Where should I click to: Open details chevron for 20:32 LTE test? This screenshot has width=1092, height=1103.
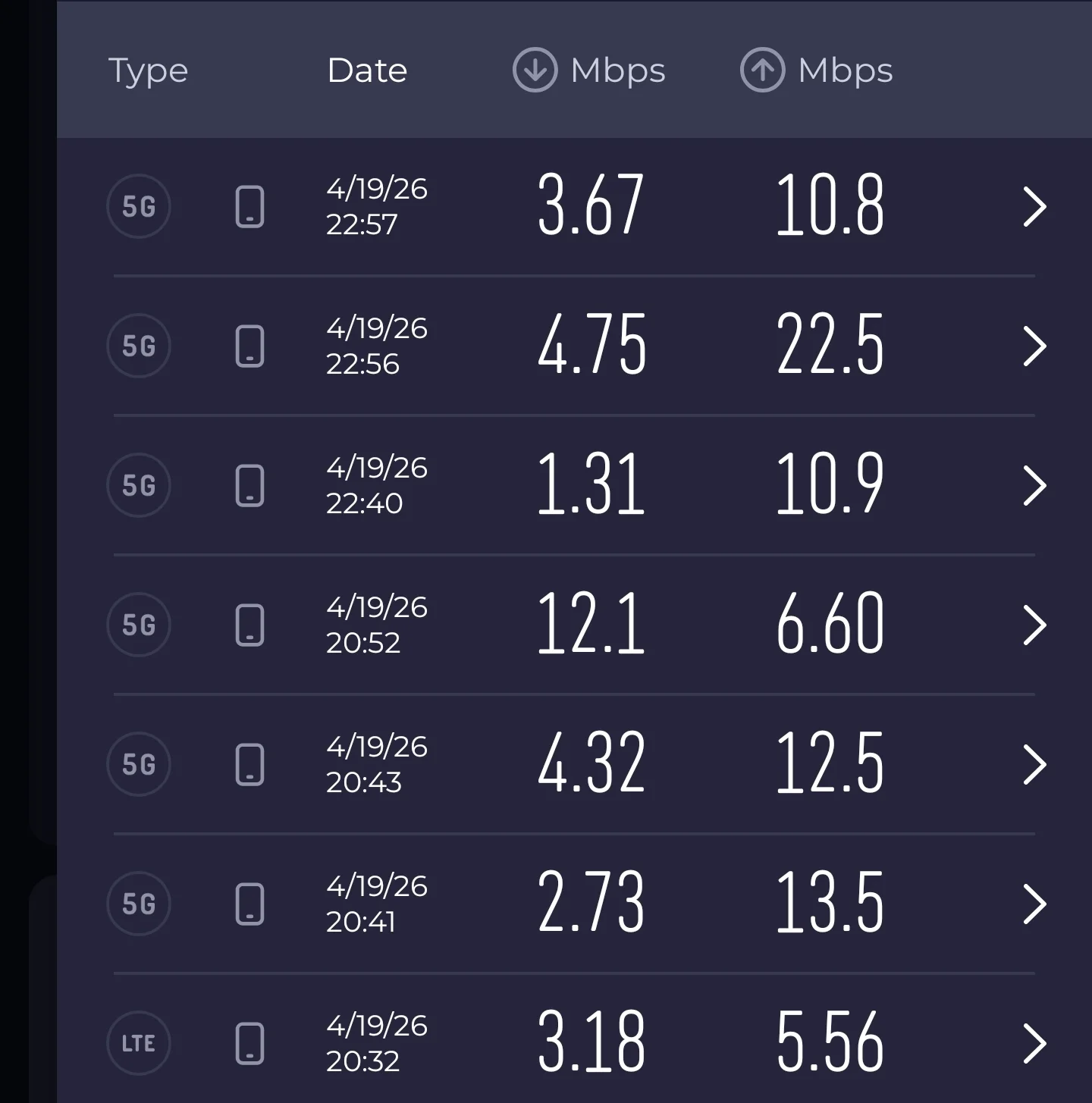coord(1034,1043)
